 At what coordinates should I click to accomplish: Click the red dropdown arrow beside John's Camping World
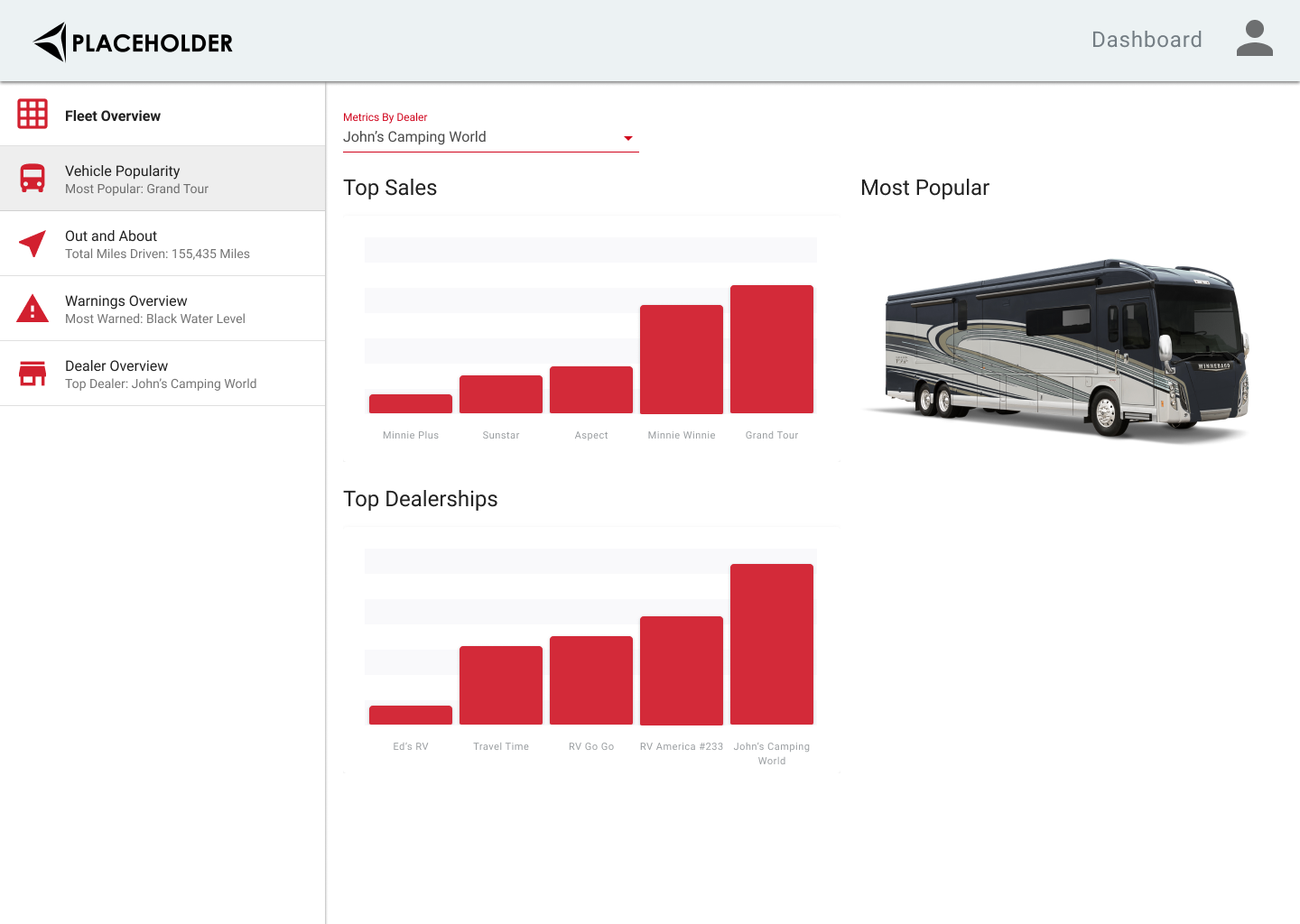tap(627, 138)
